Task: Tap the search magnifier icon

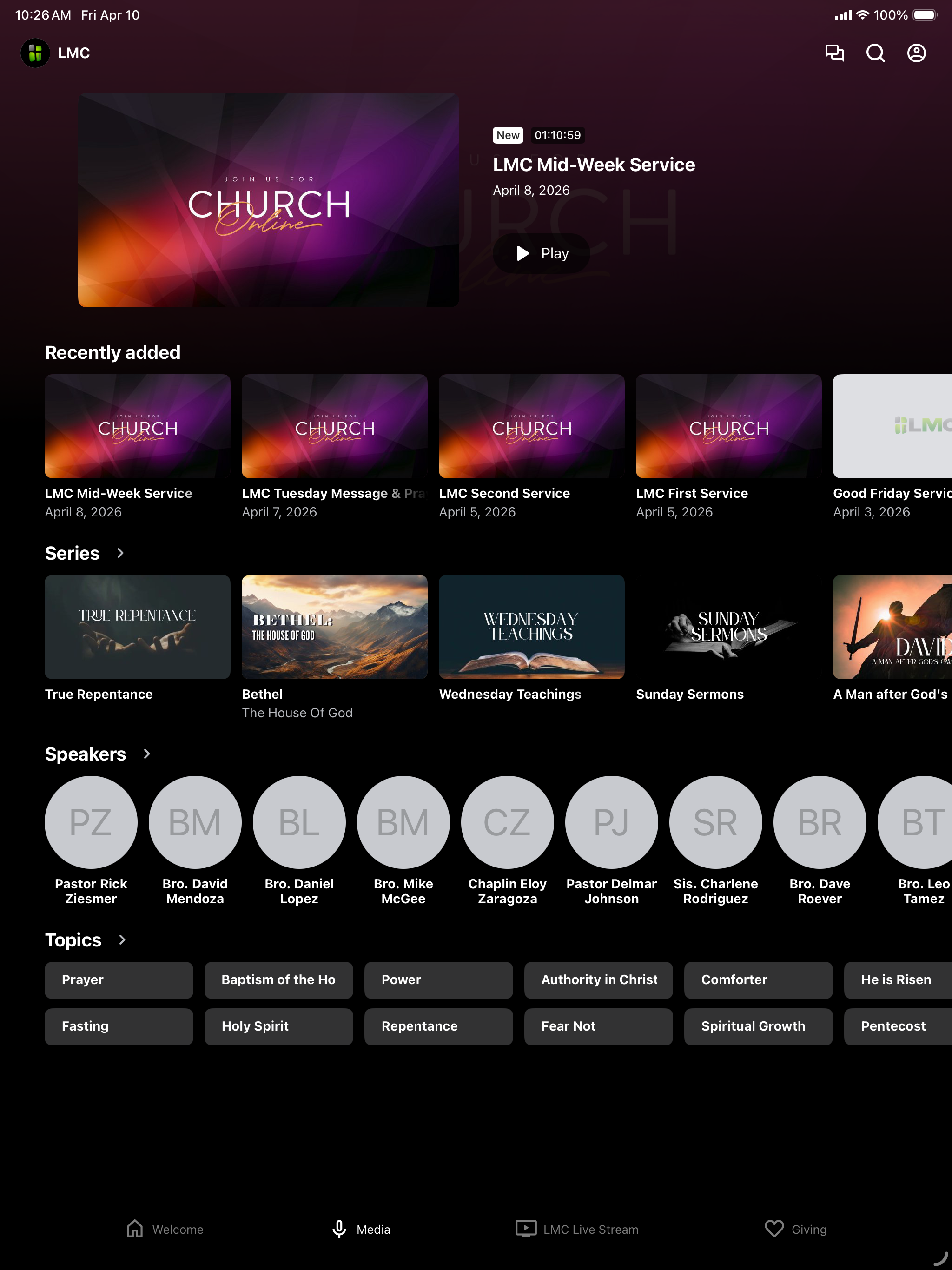Action: [875, 53]
